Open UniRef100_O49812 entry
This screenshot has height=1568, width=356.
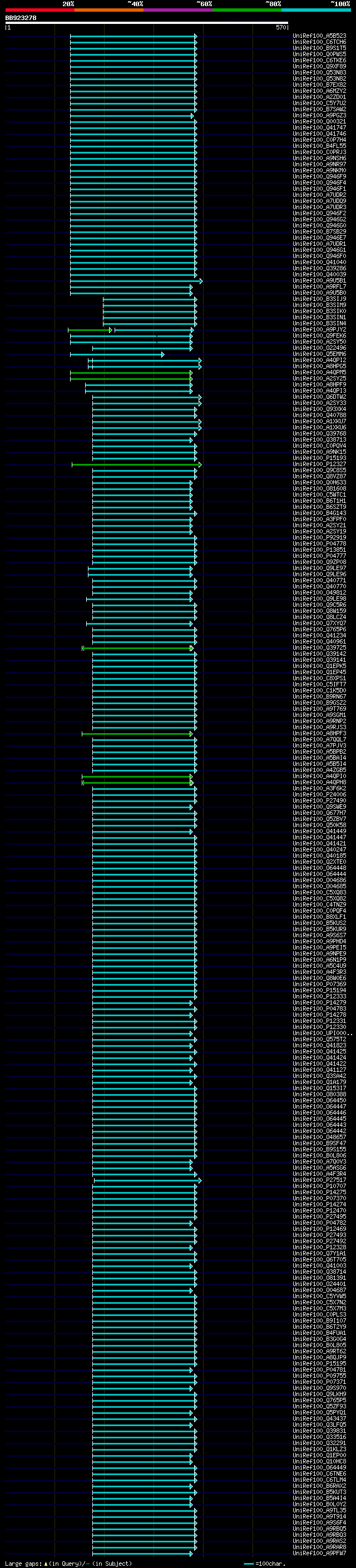[319, 593]
